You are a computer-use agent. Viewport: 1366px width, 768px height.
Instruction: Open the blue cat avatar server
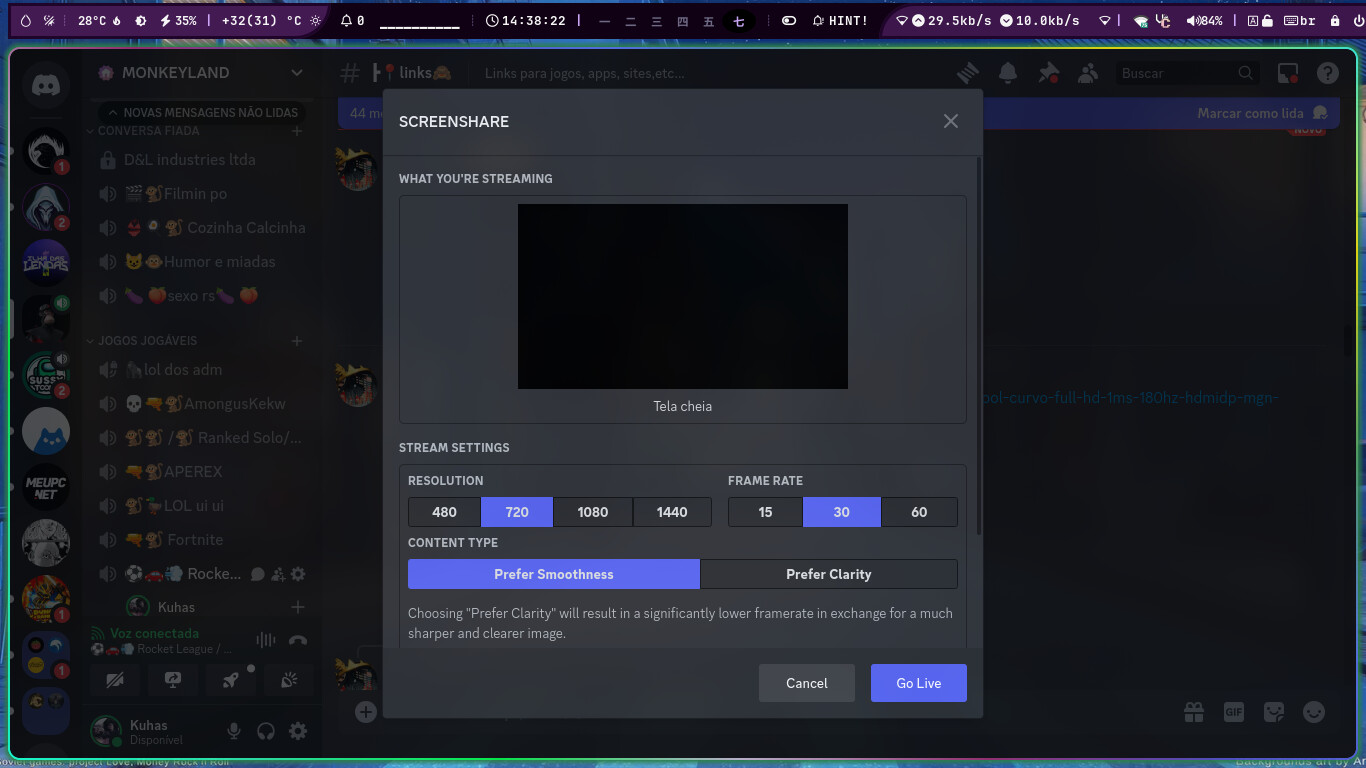[x=46, y=431]
